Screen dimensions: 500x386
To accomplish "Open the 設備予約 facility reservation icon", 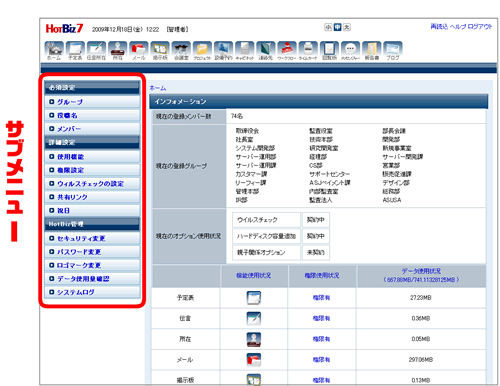I will pos(223,51).
